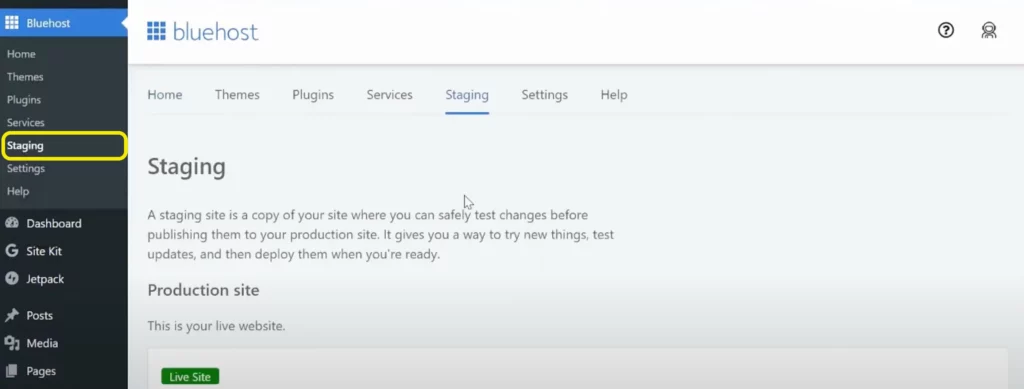Open Themes in the sidebar submenu

point(25,77)
